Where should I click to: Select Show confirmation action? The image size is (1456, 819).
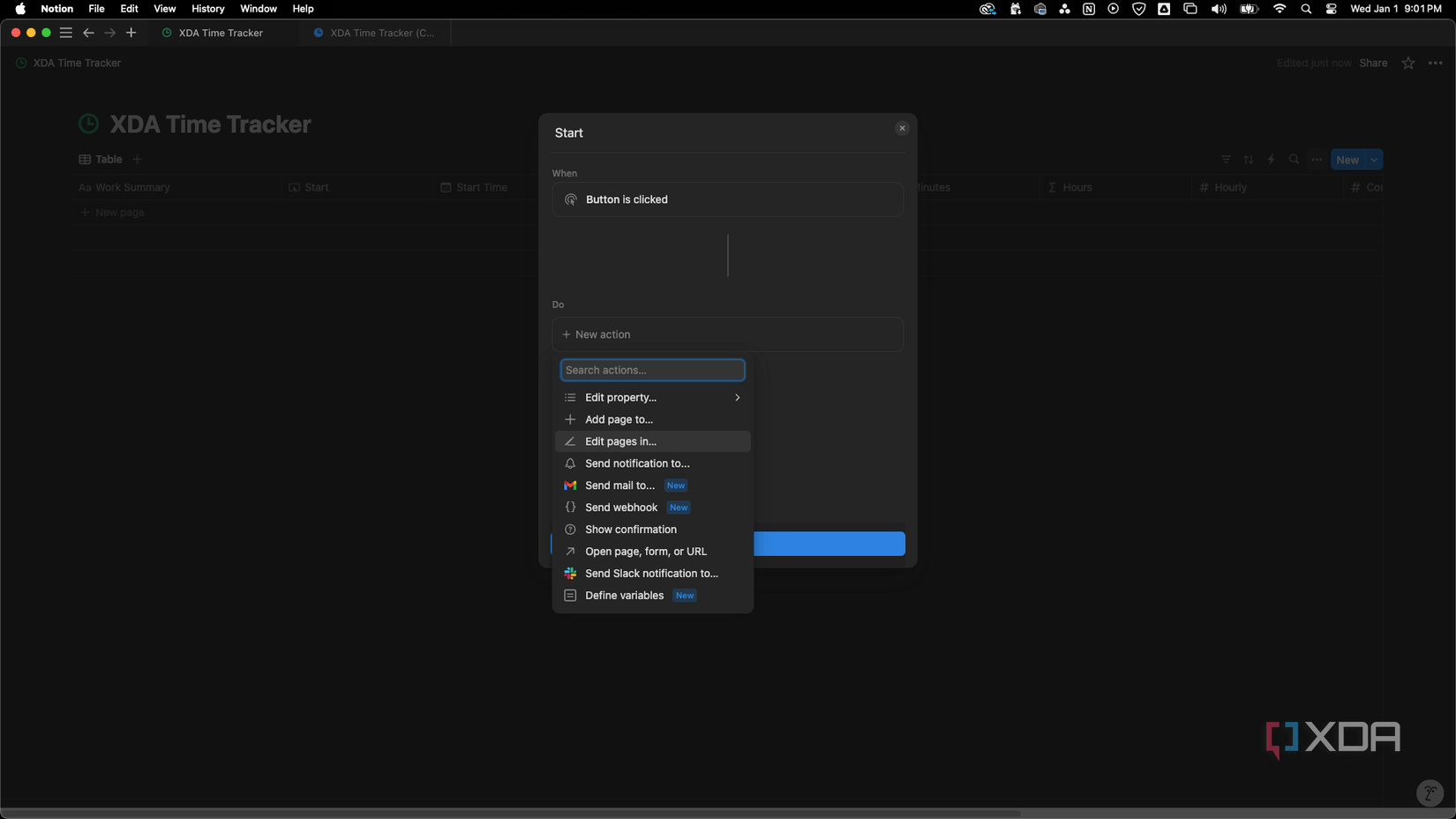coord(652,530)
